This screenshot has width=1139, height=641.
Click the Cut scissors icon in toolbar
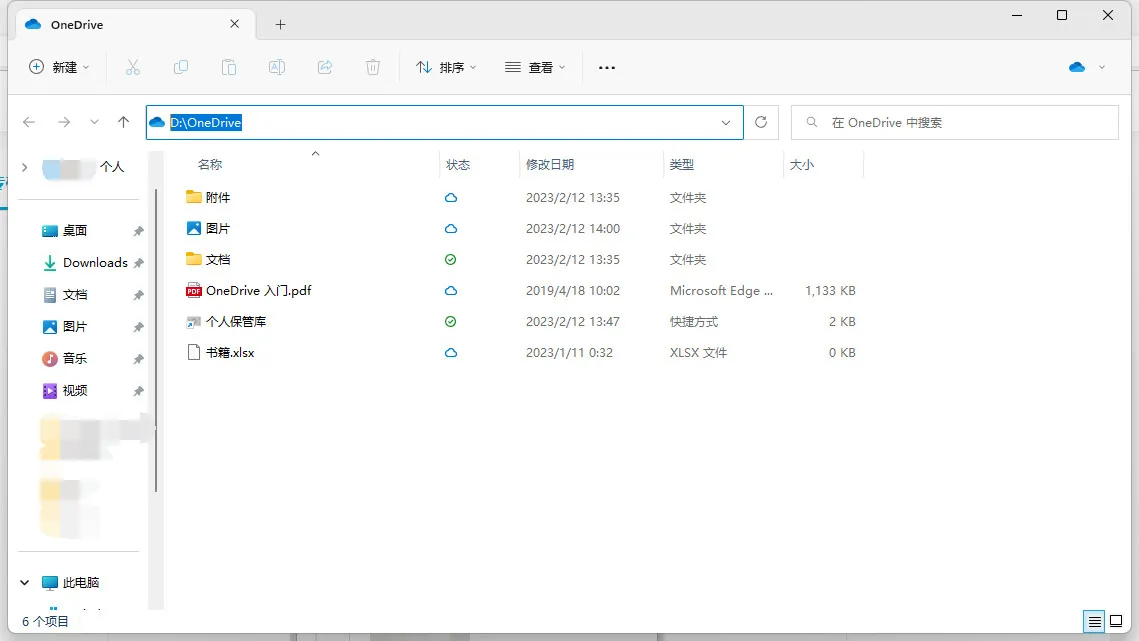click(132, 68)
